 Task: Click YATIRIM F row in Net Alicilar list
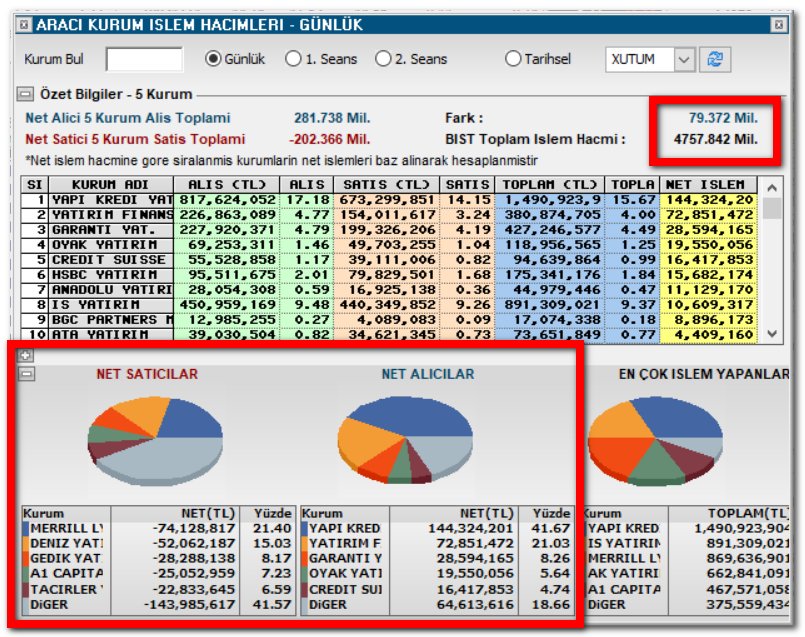[x=437, y=543]
